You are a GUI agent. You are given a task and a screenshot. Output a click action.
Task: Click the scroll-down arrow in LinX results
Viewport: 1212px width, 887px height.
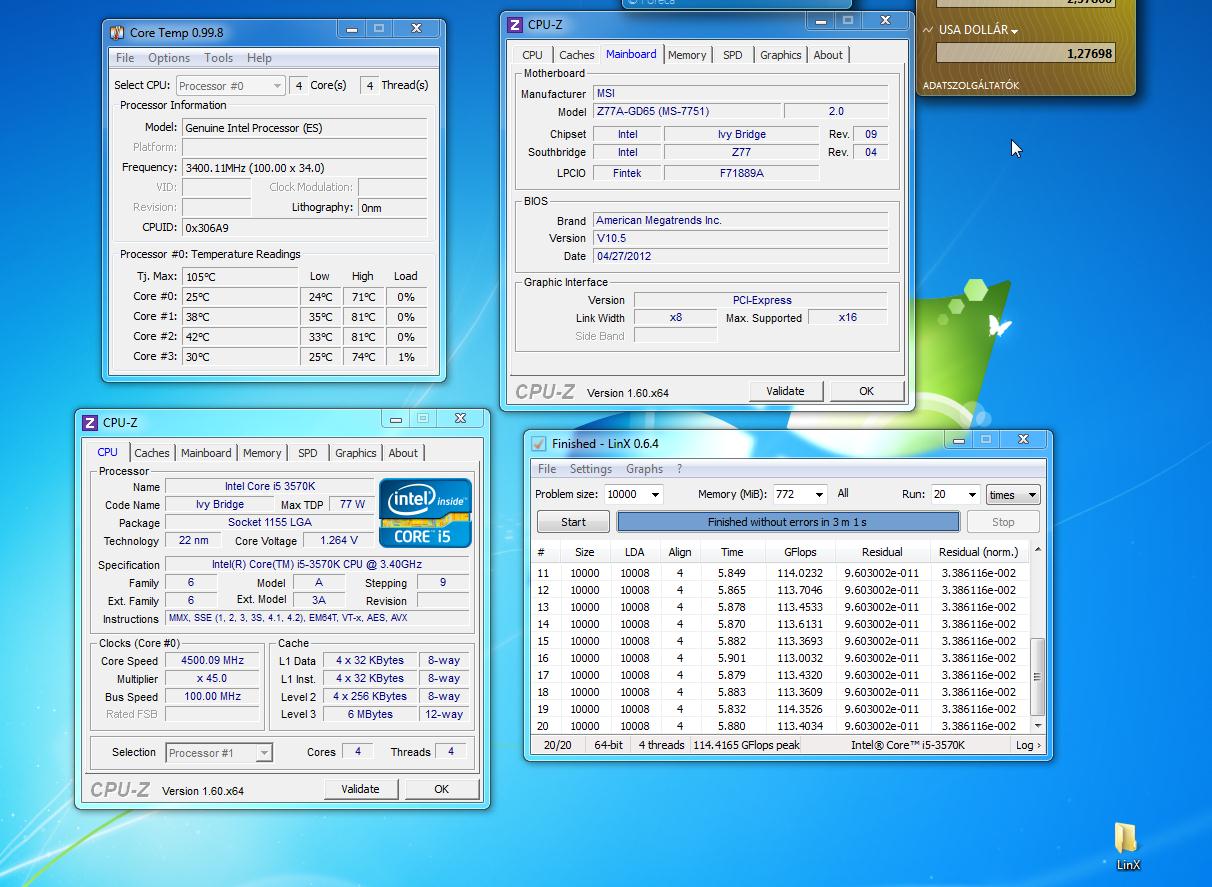1037,726
